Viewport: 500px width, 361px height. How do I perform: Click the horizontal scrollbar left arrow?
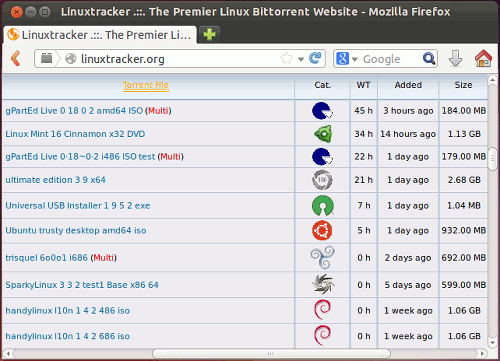(x=7, y=353)
